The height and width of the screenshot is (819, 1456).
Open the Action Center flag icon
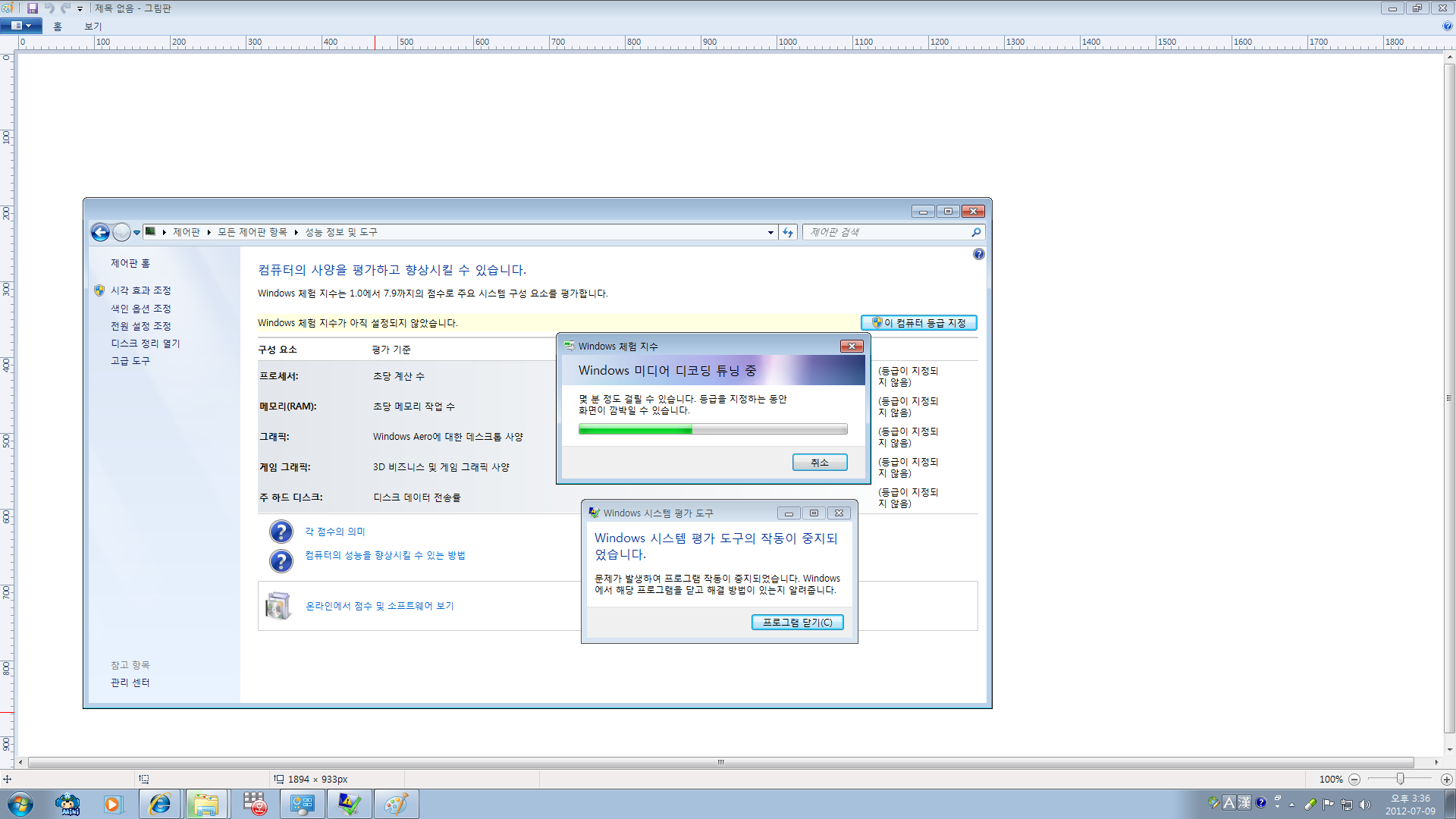pos(1329,805)
